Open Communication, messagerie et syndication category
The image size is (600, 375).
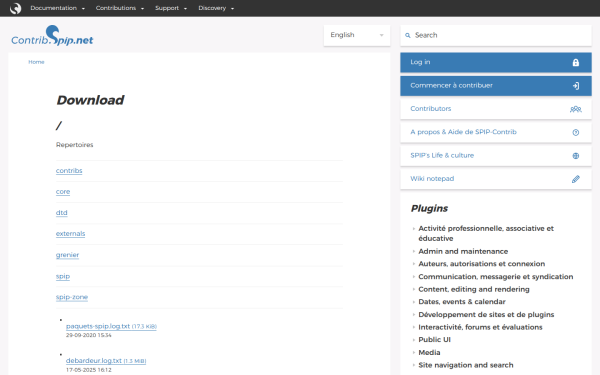coord(496,277)
